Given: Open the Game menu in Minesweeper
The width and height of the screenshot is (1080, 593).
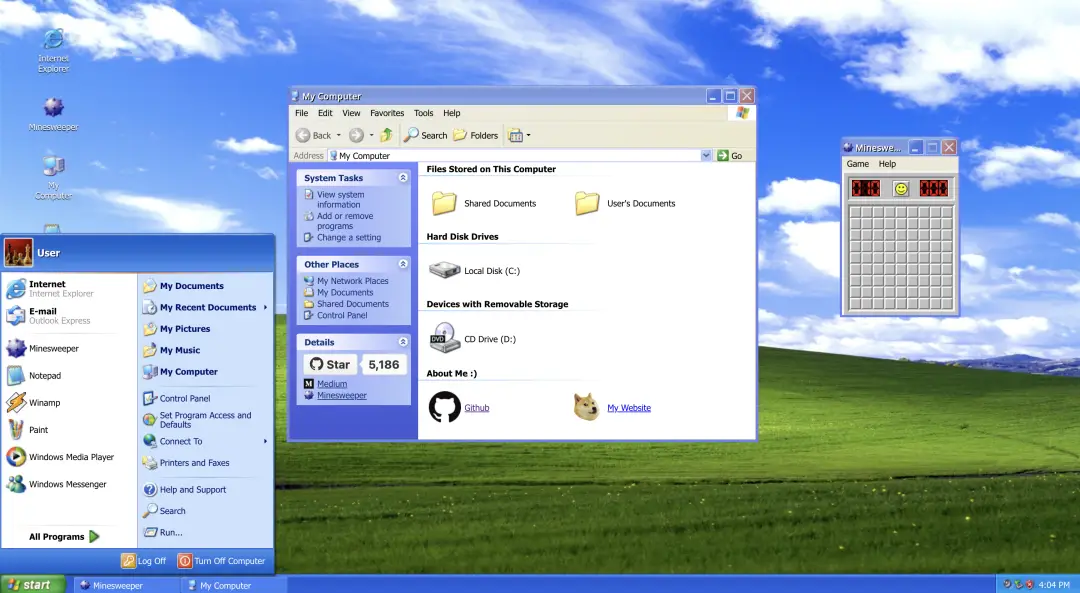Looking at the screenshot, I should [x=857, y=164].
